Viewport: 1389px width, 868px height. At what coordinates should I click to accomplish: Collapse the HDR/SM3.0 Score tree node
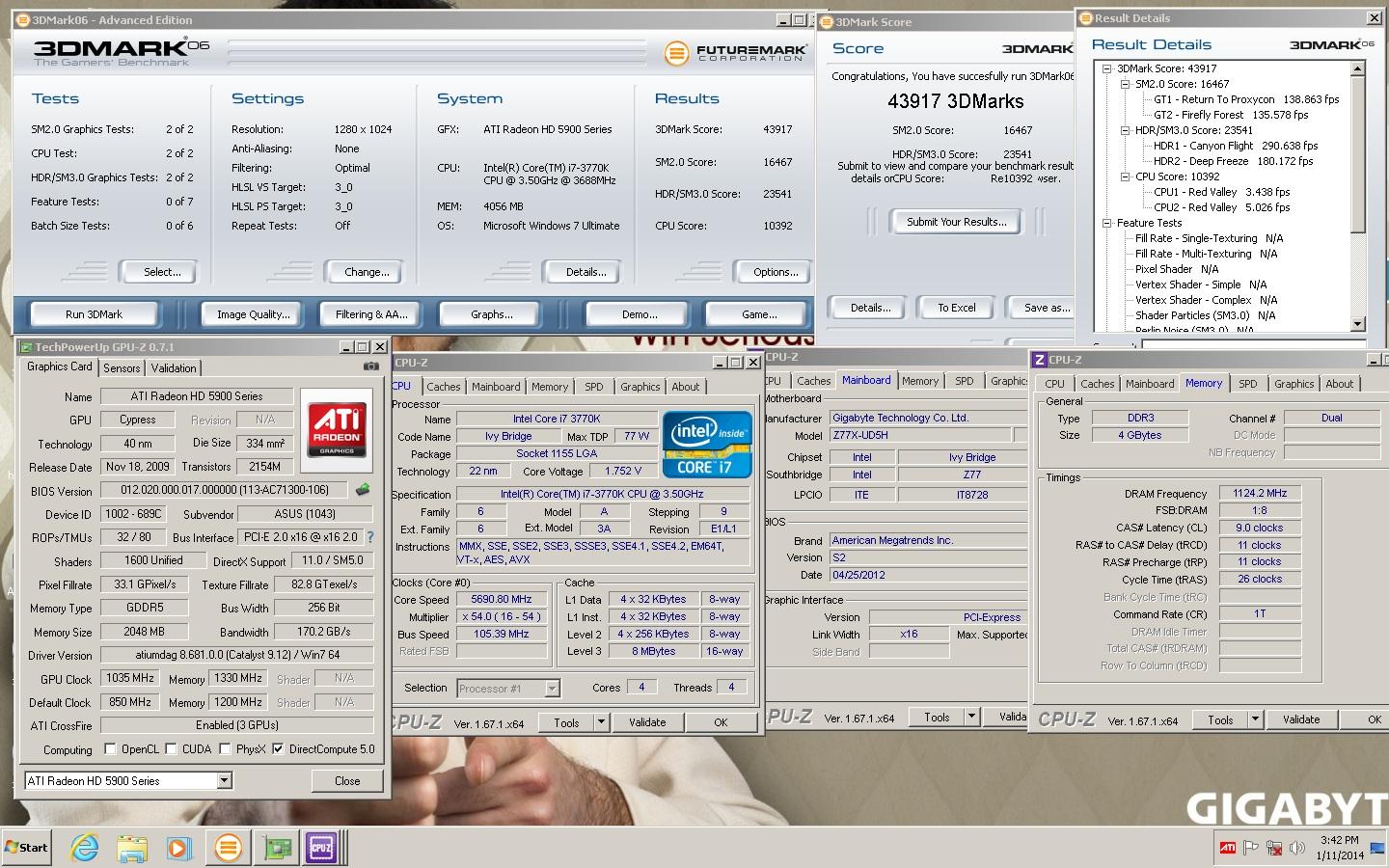1126,130
